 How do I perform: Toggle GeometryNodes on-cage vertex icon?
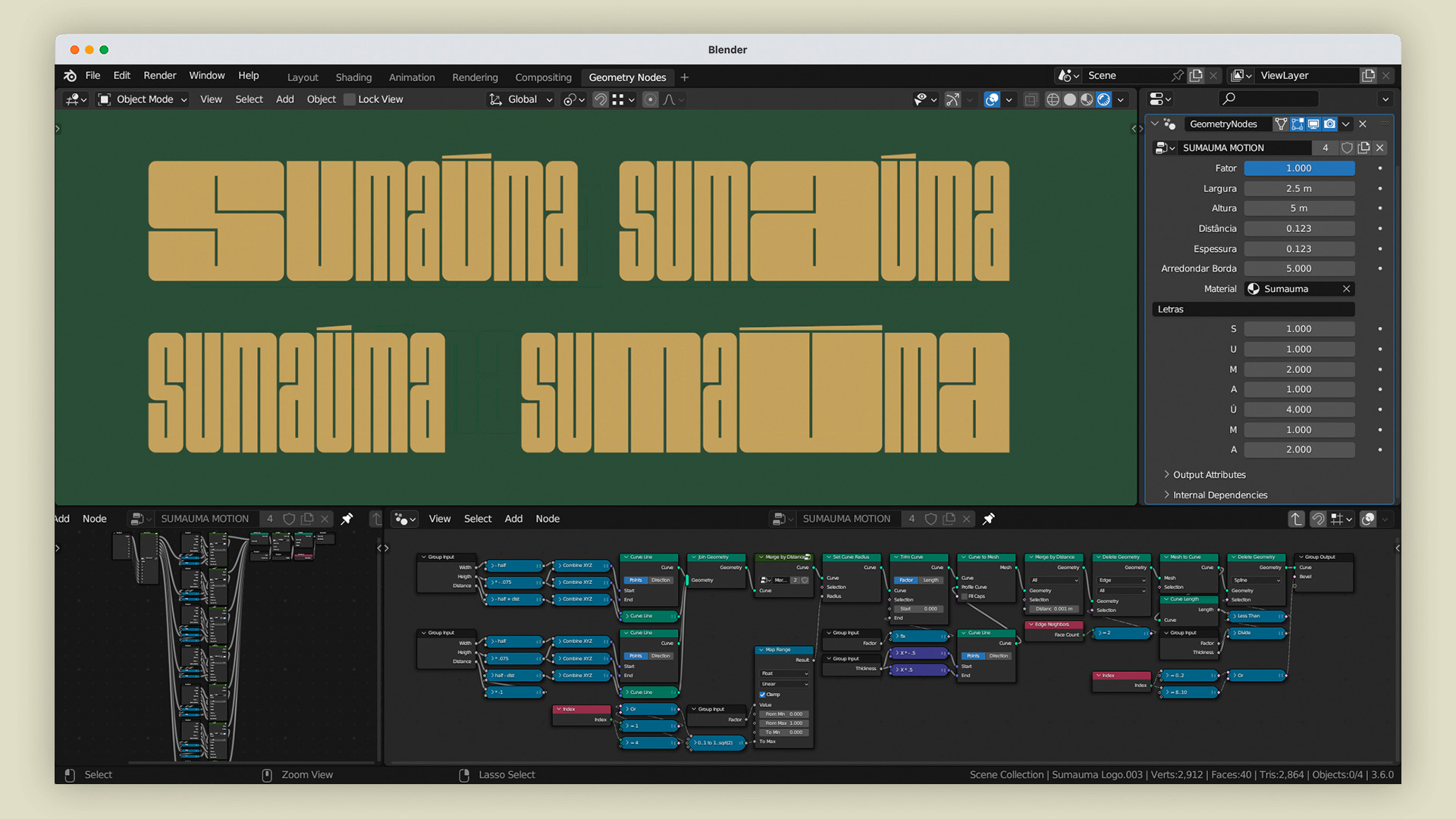tap(1281, 124)
